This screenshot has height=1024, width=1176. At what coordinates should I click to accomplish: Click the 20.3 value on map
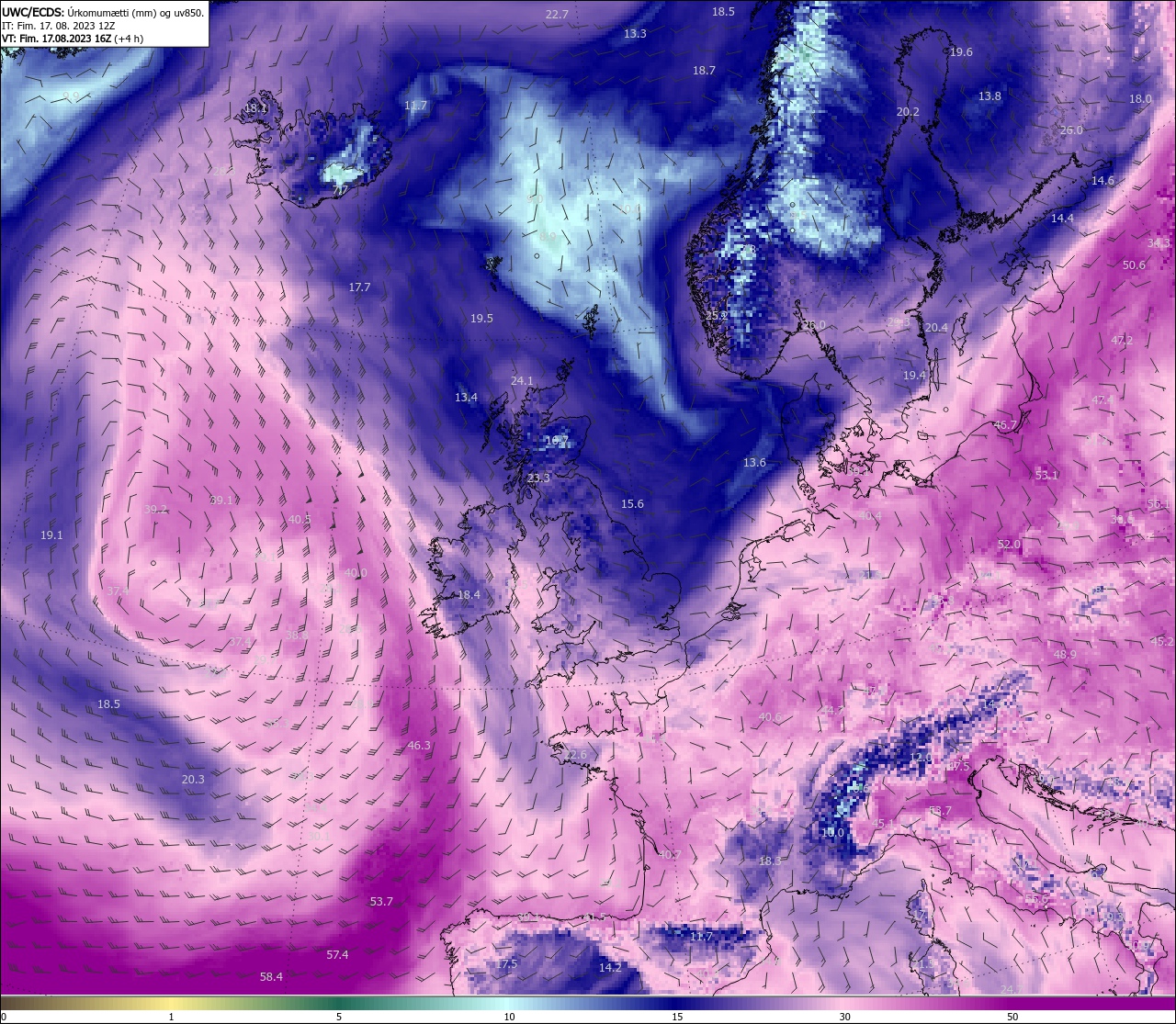(x=193, y=780)
